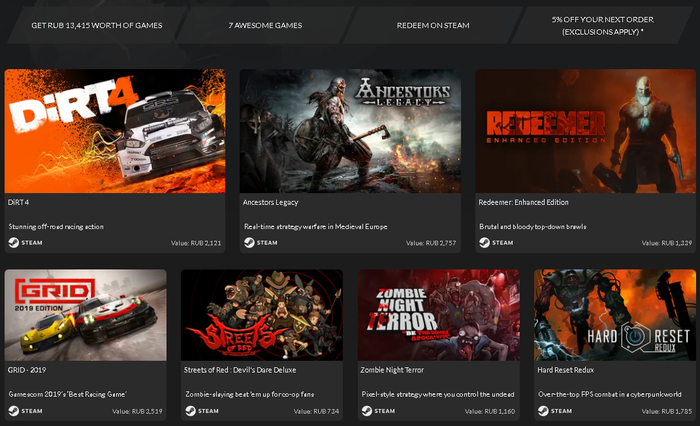Screen dimensions: 700x426
Task: Click the Steam icon on Zombie Night Terror card
Action: coord(367,411)
